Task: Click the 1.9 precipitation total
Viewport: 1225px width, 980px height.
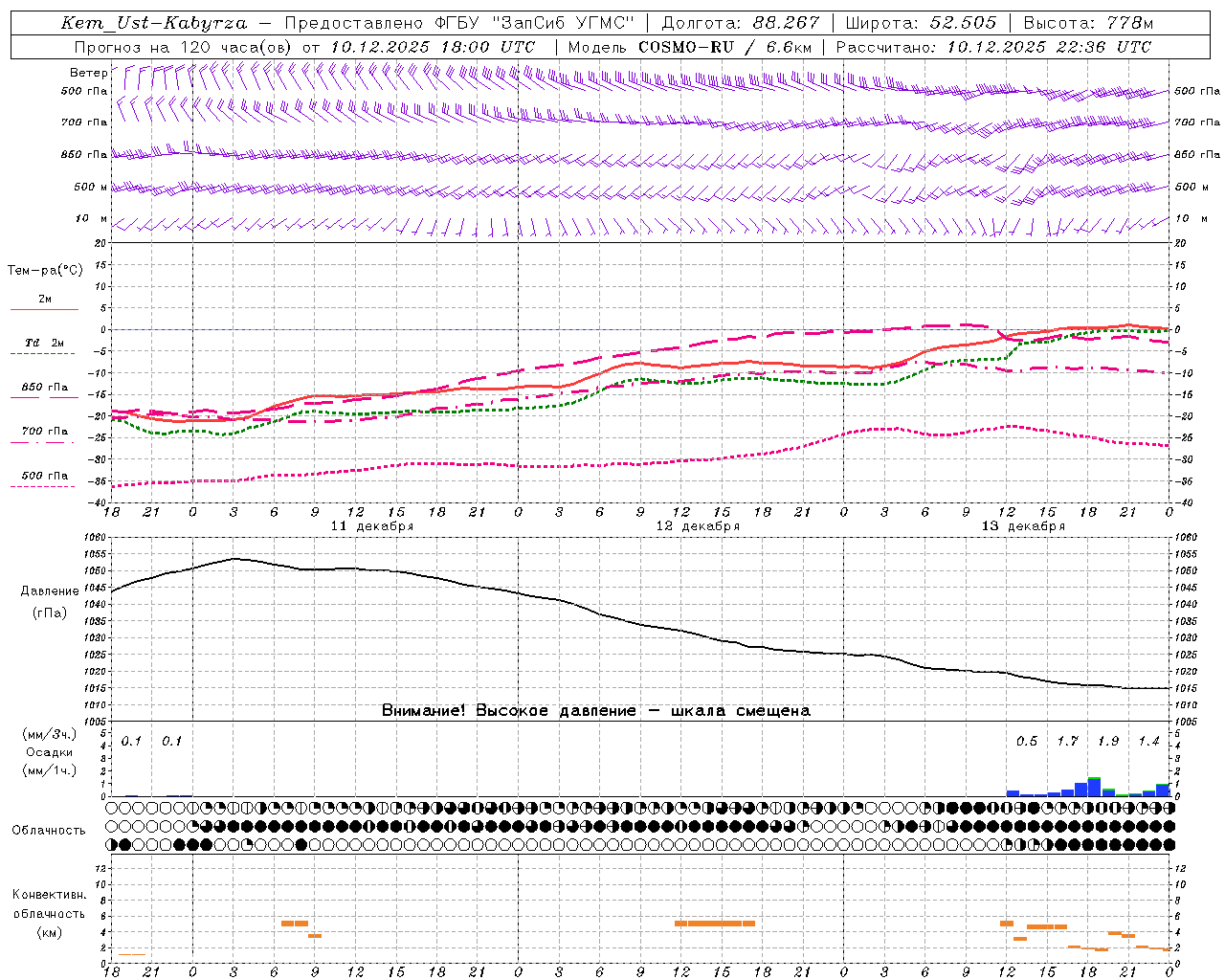Action: 1108,742
